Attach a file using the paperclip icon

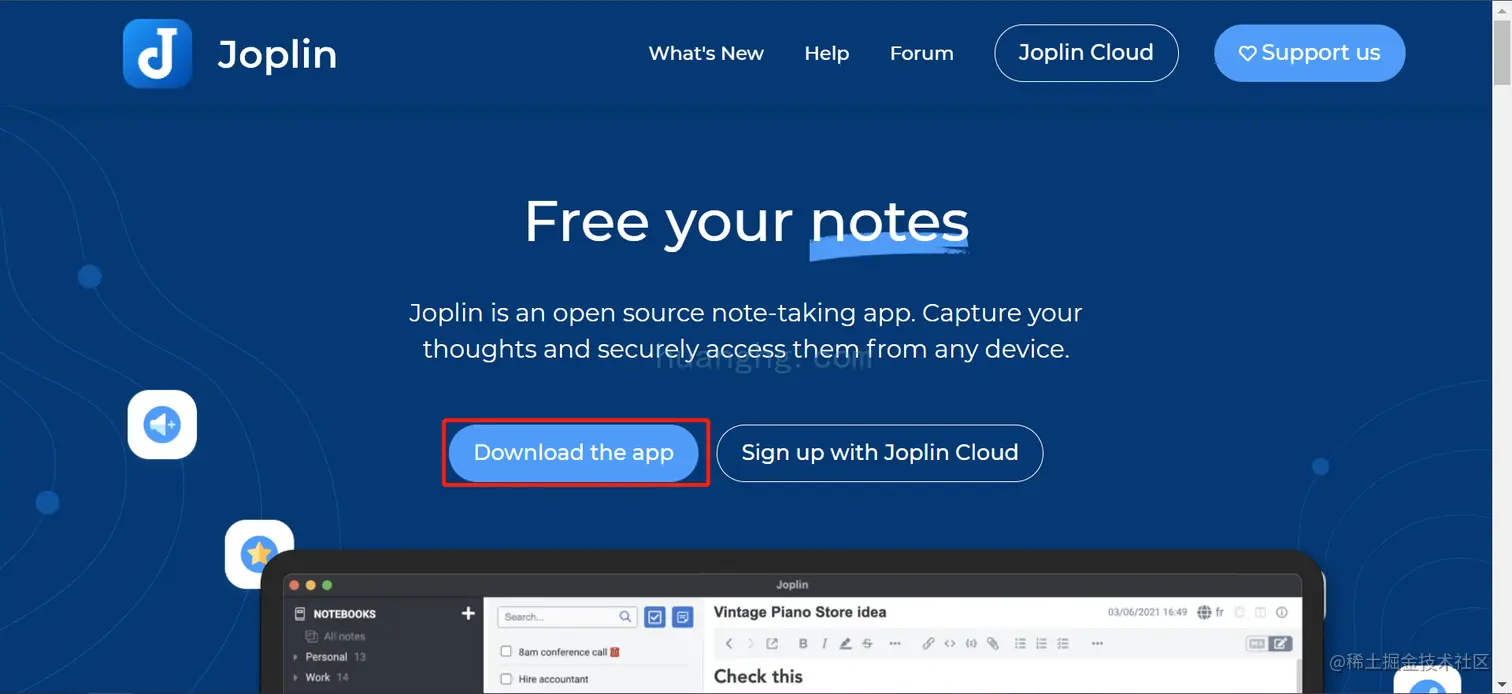[993, 643]
